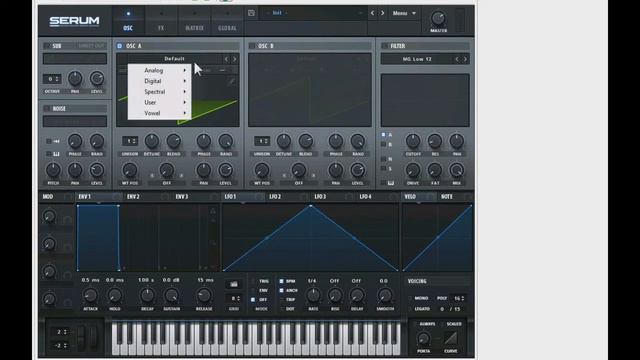Image resolution: width=640 pixels, height=360 pixels.
Task: Open the SUB waveform selector box
Action: pyautogui.click(x=75, y=59)
